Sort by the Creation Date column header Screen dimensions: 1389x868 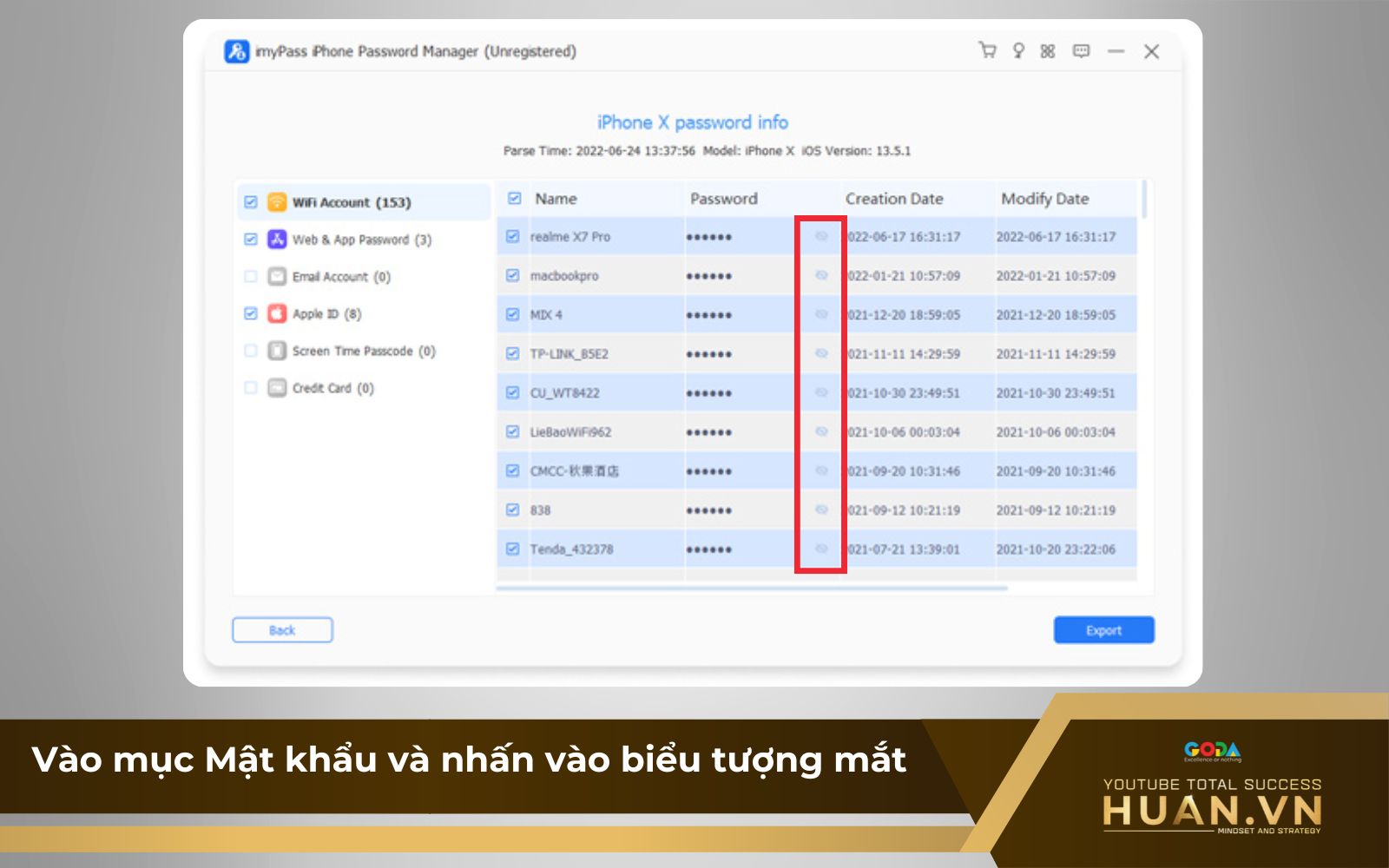(894, 199)
